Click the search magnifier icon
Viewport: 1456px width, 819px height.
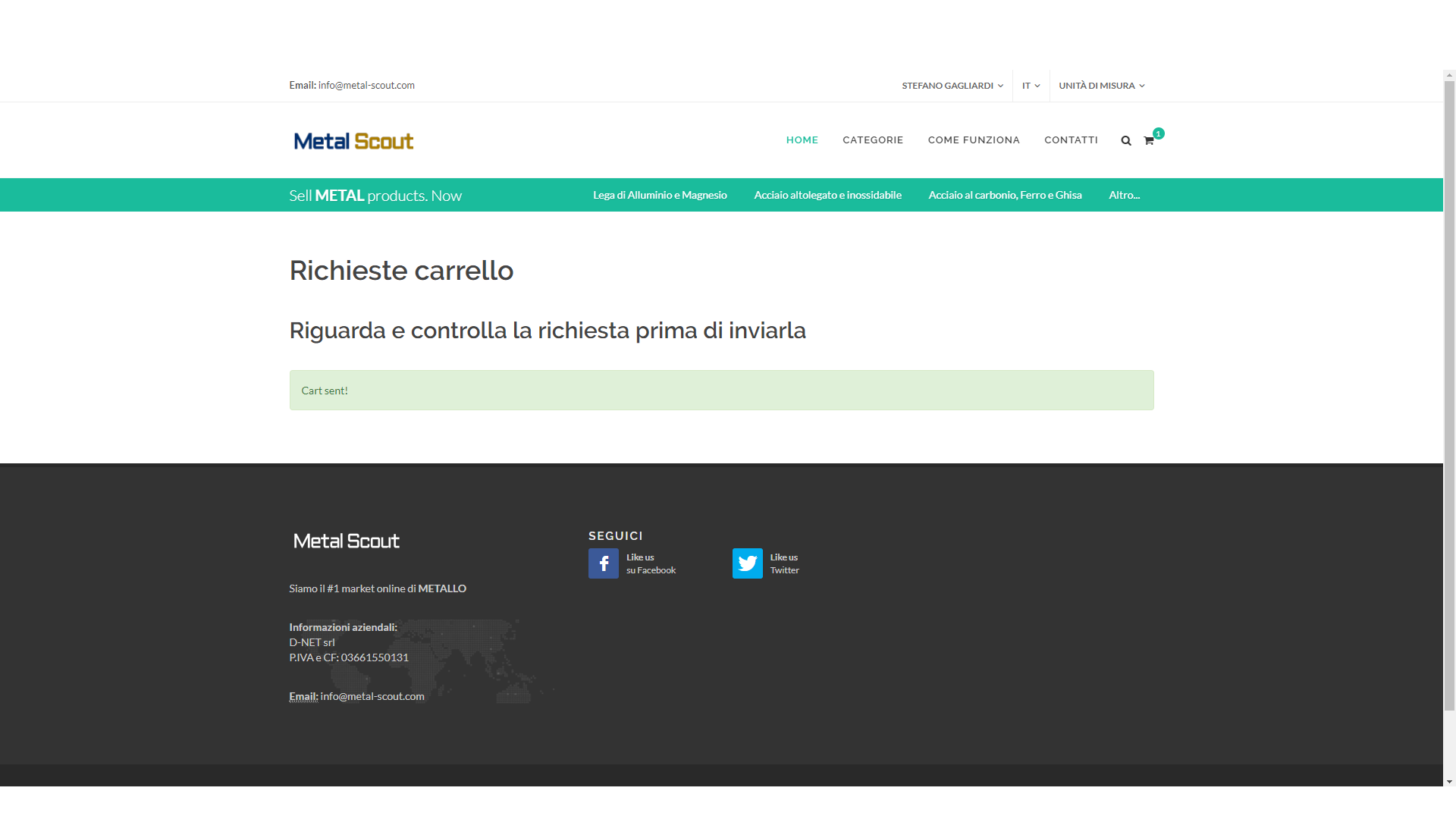(1126, 140)
